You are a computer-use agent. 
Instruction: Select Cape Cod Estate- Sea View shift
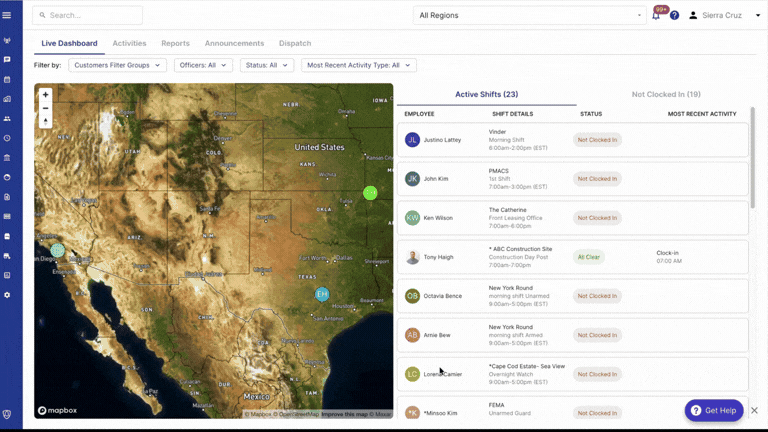tap(527, 374)
